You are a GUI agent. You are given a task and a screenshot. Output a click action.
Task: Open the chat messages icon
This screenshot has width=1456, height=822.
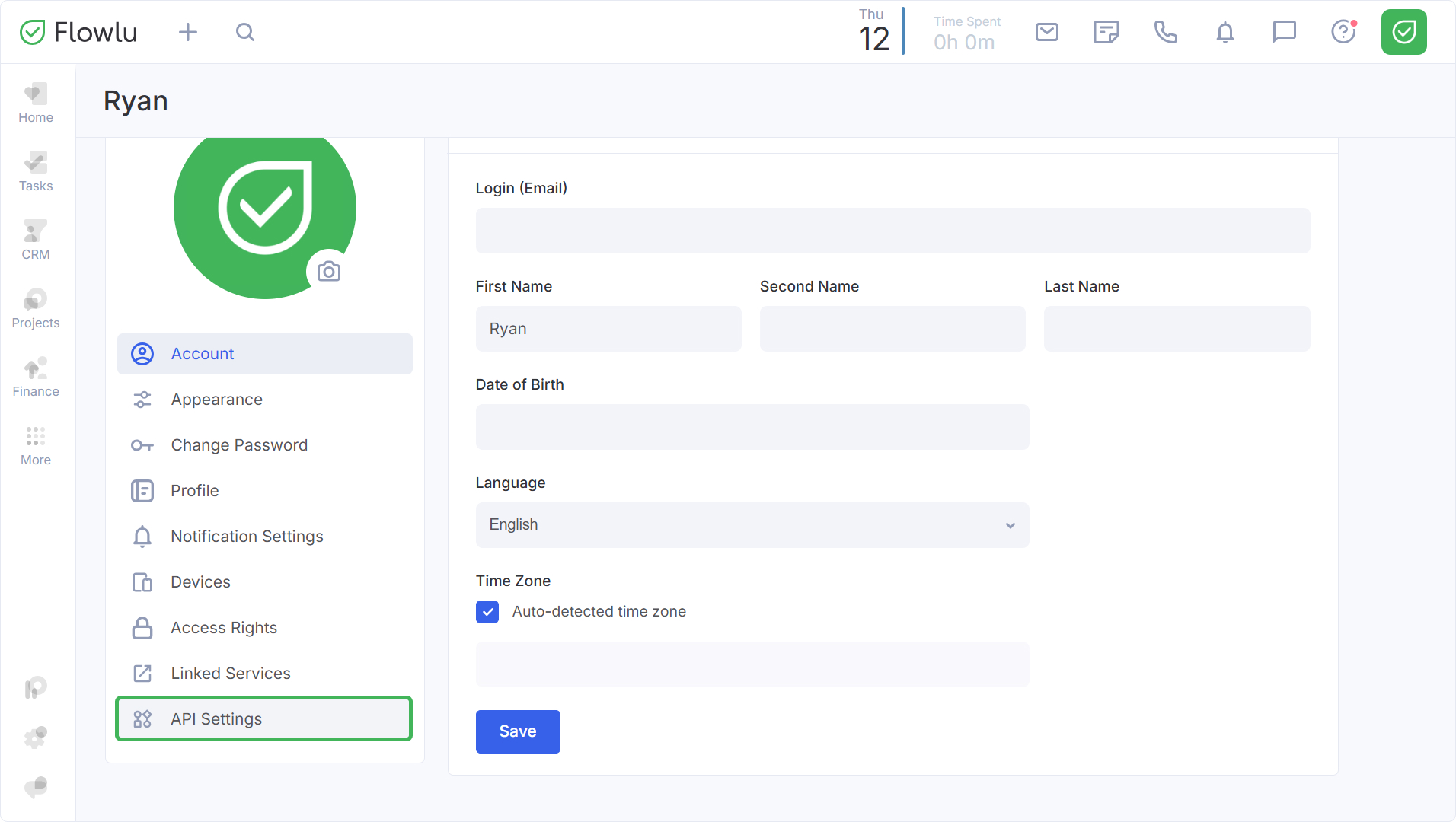[1284, 32]
